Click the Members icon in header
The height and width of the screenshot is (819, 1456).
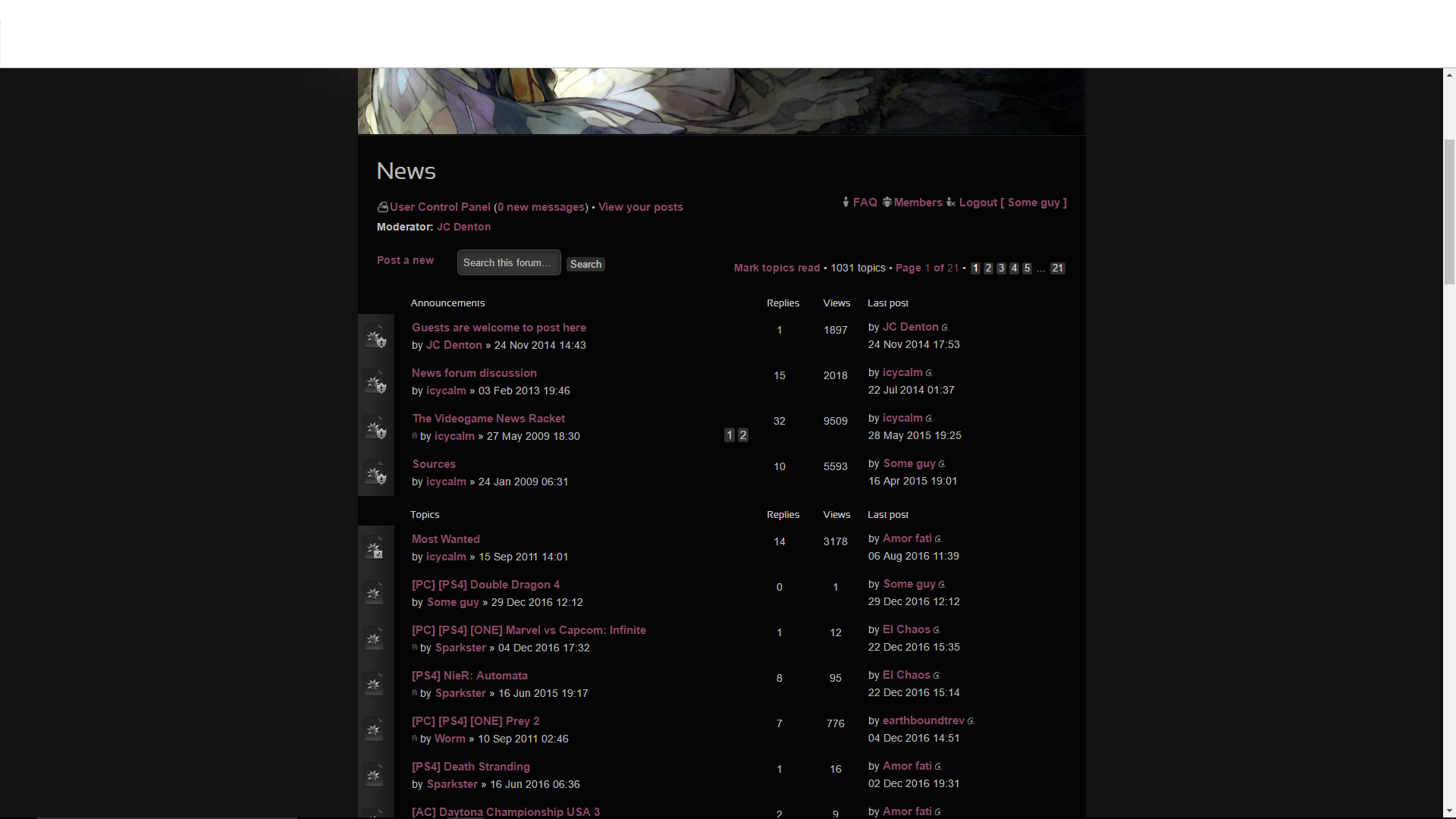click(x=886, y=202)
